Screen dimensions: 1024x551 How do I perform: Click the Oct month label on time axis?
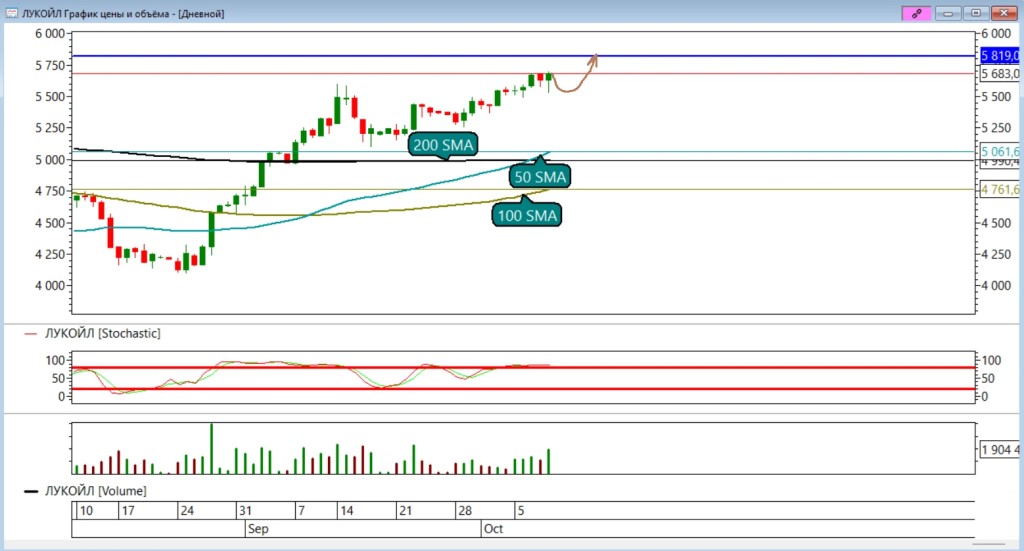coord(493,529)
